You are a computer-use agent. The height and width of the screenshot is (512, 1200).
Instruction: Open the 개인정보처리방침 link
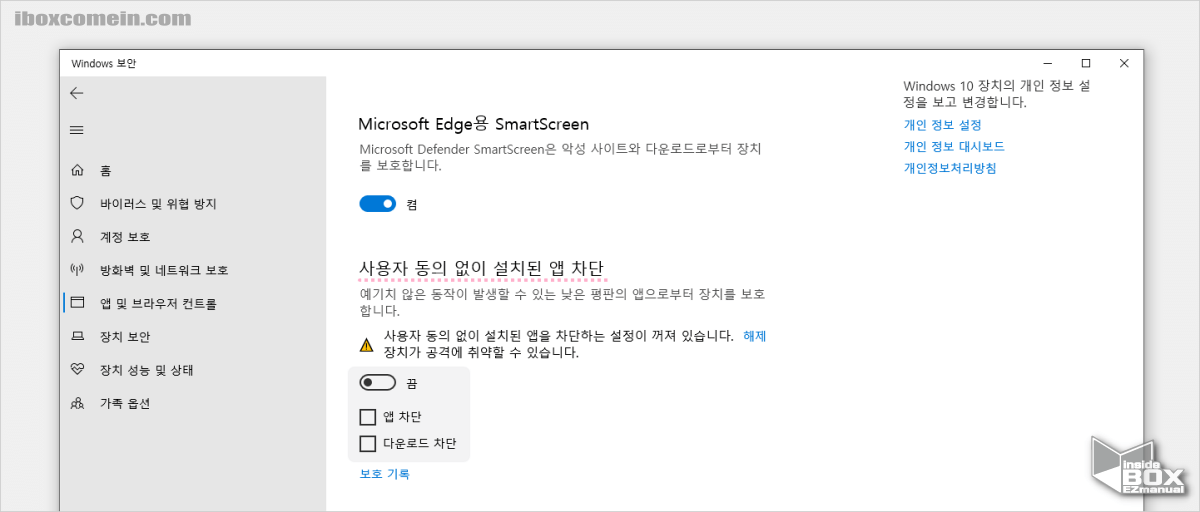[x=949, y=168]
